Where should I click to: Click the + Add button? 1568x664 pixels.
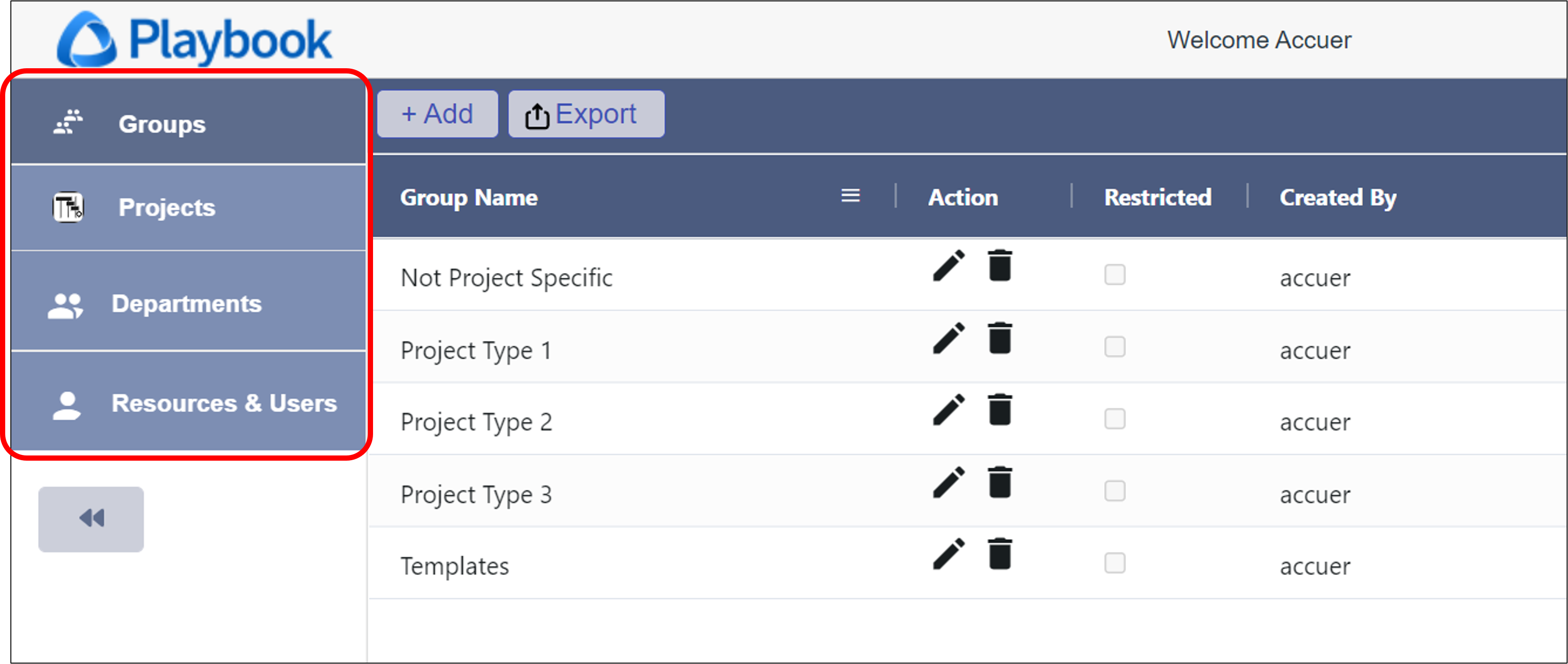point(437,113)
